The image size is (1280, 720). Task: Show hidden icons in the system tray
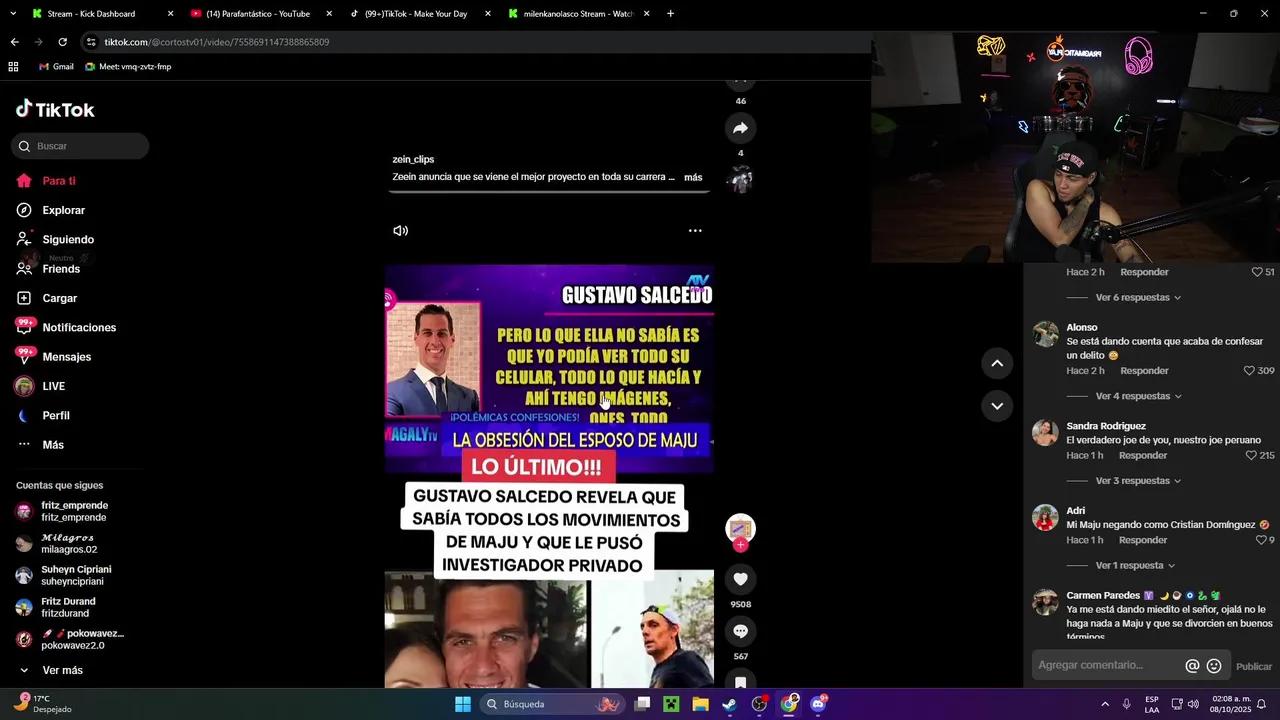(x=1105, y=704)
